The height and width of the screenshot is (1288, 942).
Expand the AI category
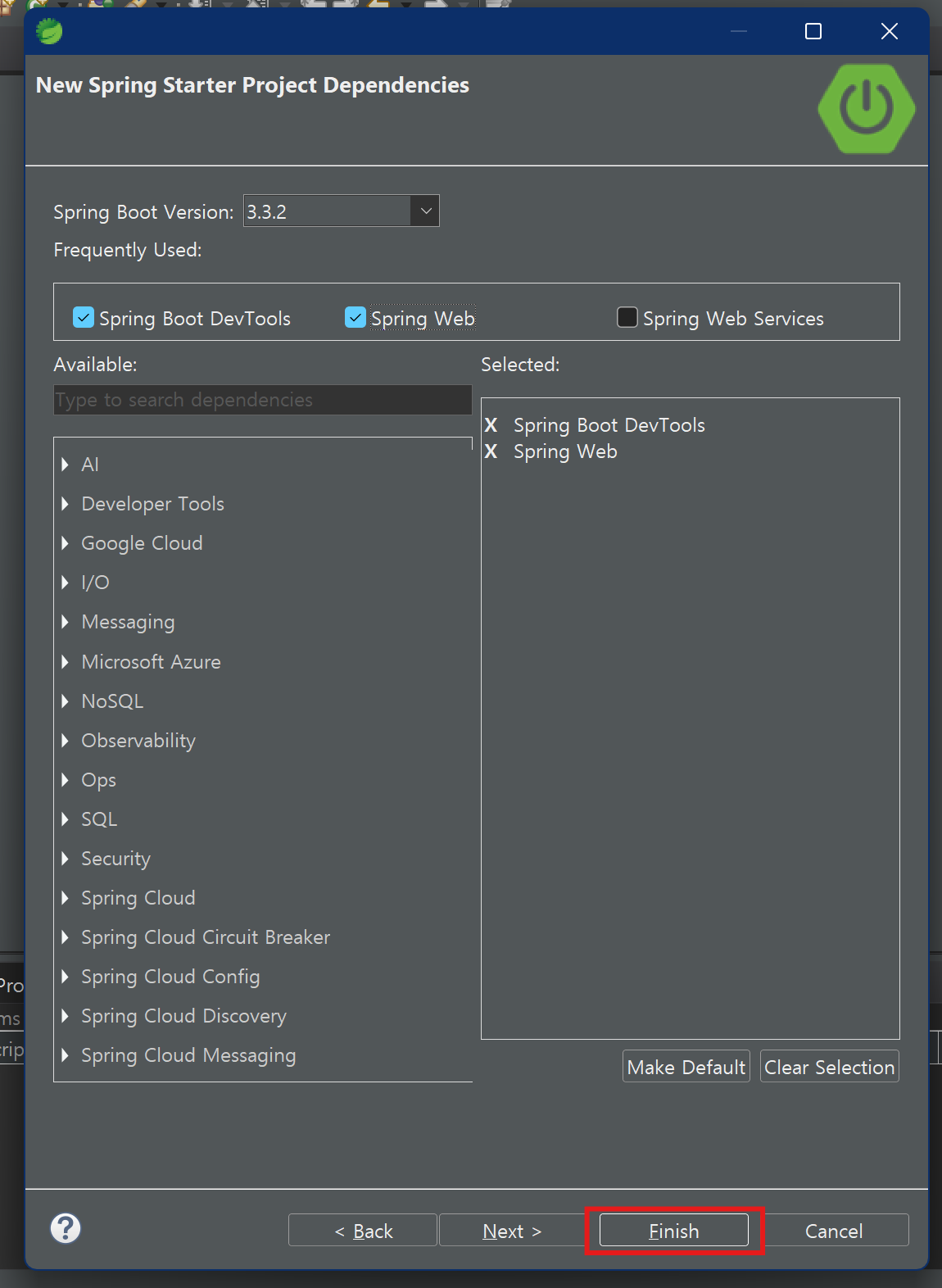click(65, 465)
